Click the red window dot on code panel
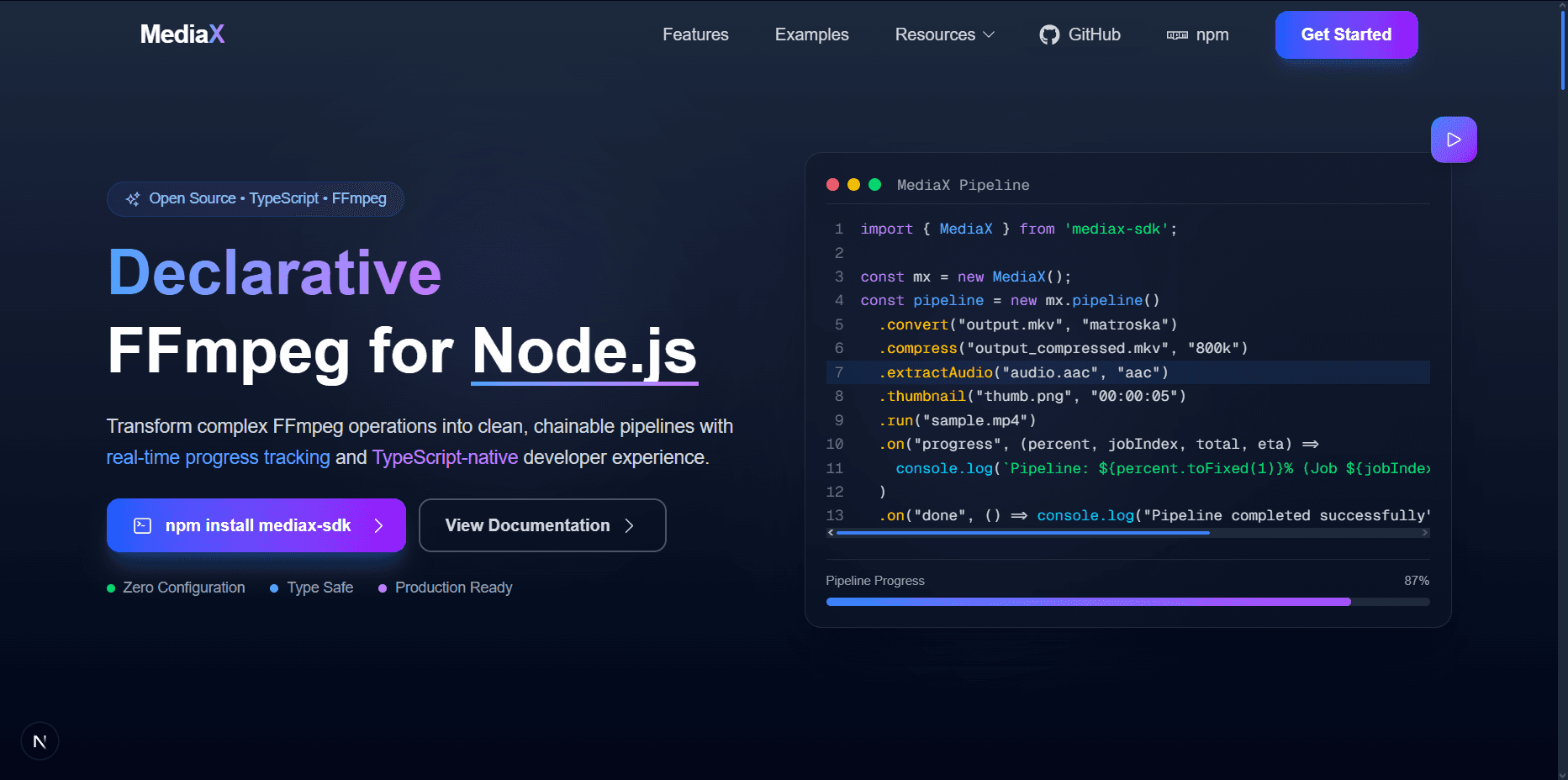This screenshot has height=780, width=1568. [x=832, y=185]
